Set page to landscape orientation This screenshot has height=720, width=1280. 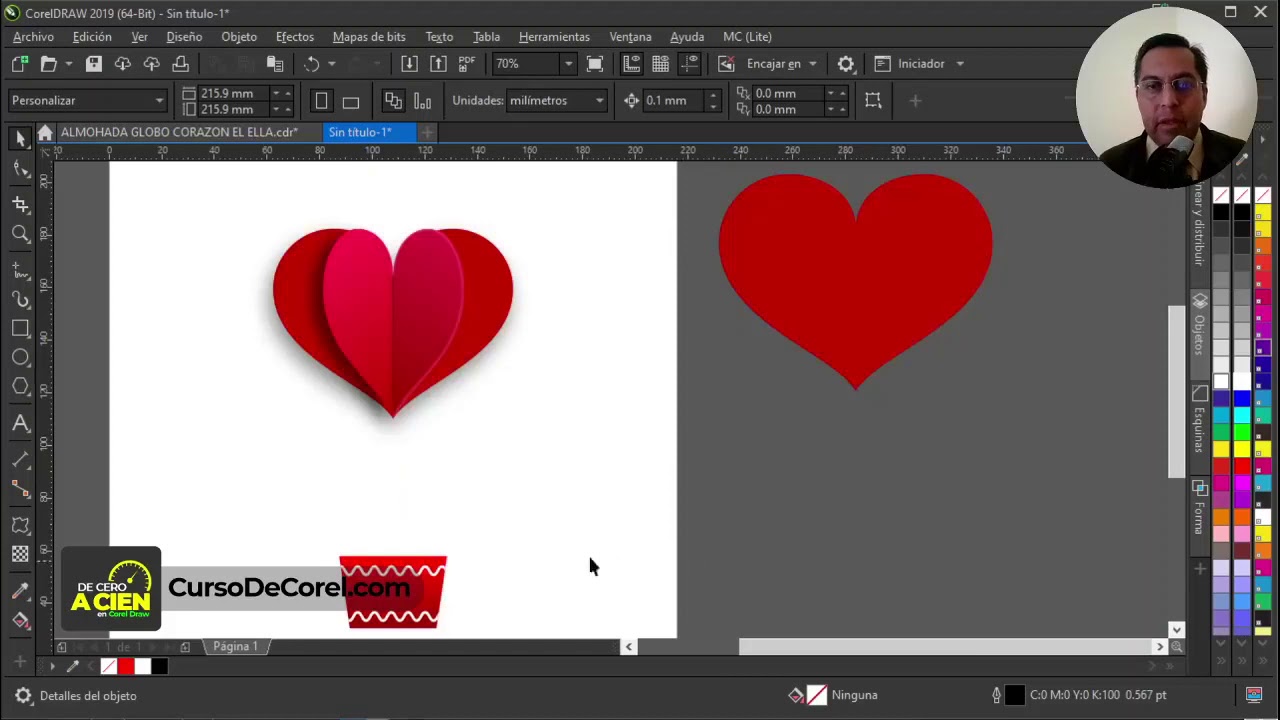350,101
